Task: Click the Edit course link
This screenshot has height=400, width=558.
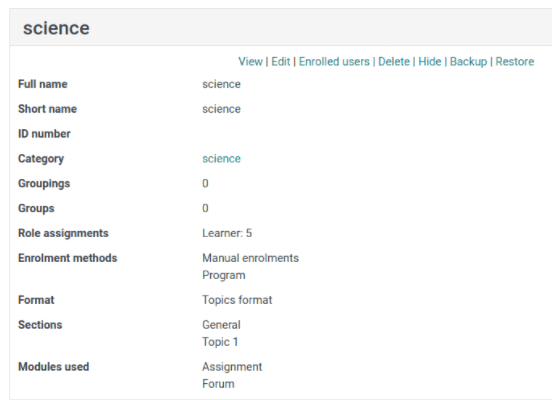Action: 280,62
